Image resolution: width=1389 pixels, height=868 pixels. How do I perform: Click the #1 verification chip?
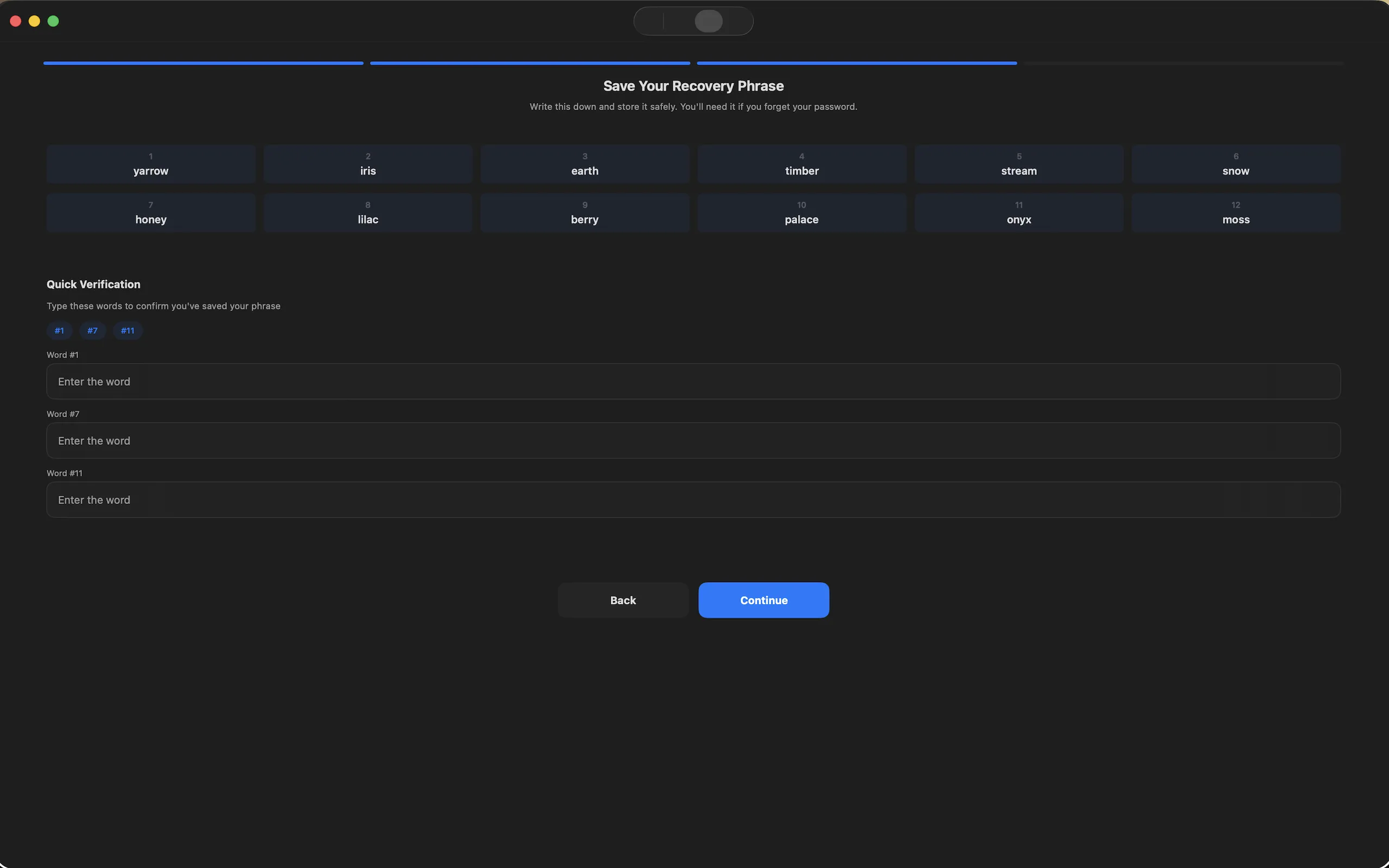(x=59, y=331)
